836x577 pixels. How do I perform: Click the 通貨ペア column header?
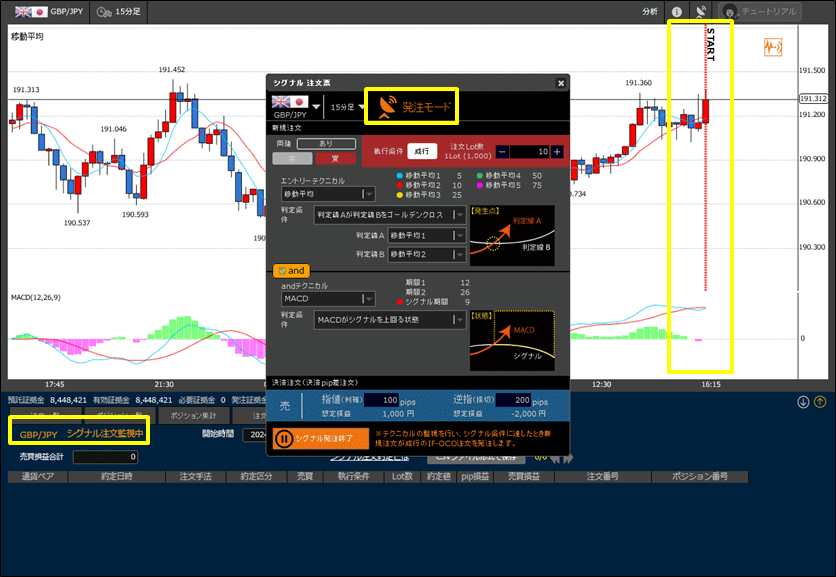point(37,477)
